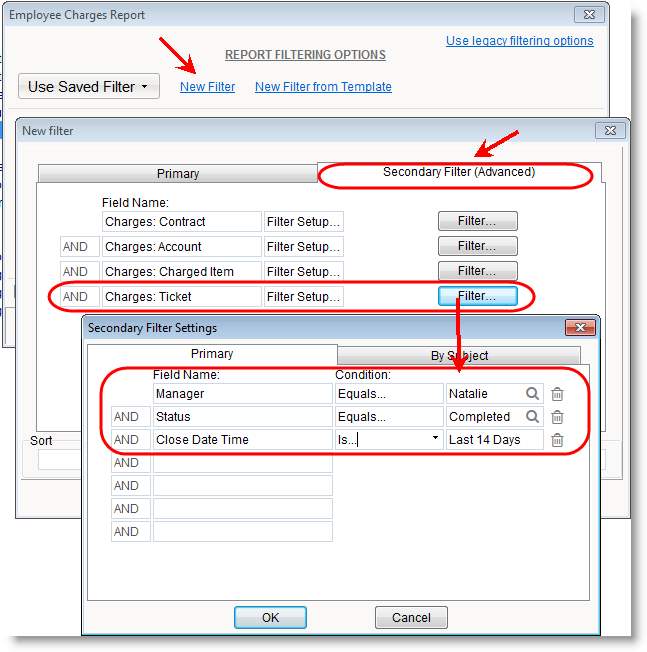Delete the Status filter row
Image resolution: width=647 pixels, height=652 pixels.
pos(558,417)
